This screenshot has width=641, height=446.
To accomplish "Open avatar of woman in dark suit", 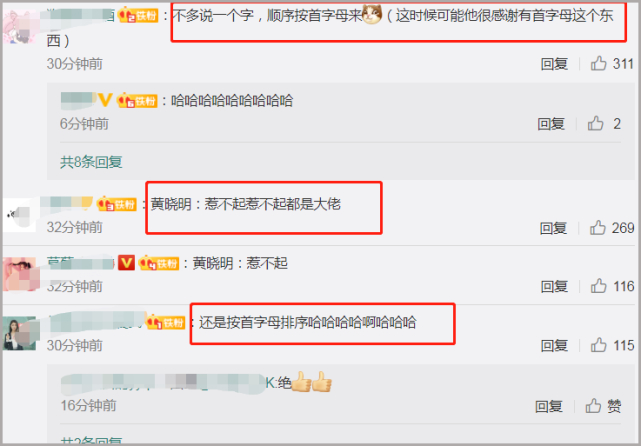I will (x=20, y=333).
